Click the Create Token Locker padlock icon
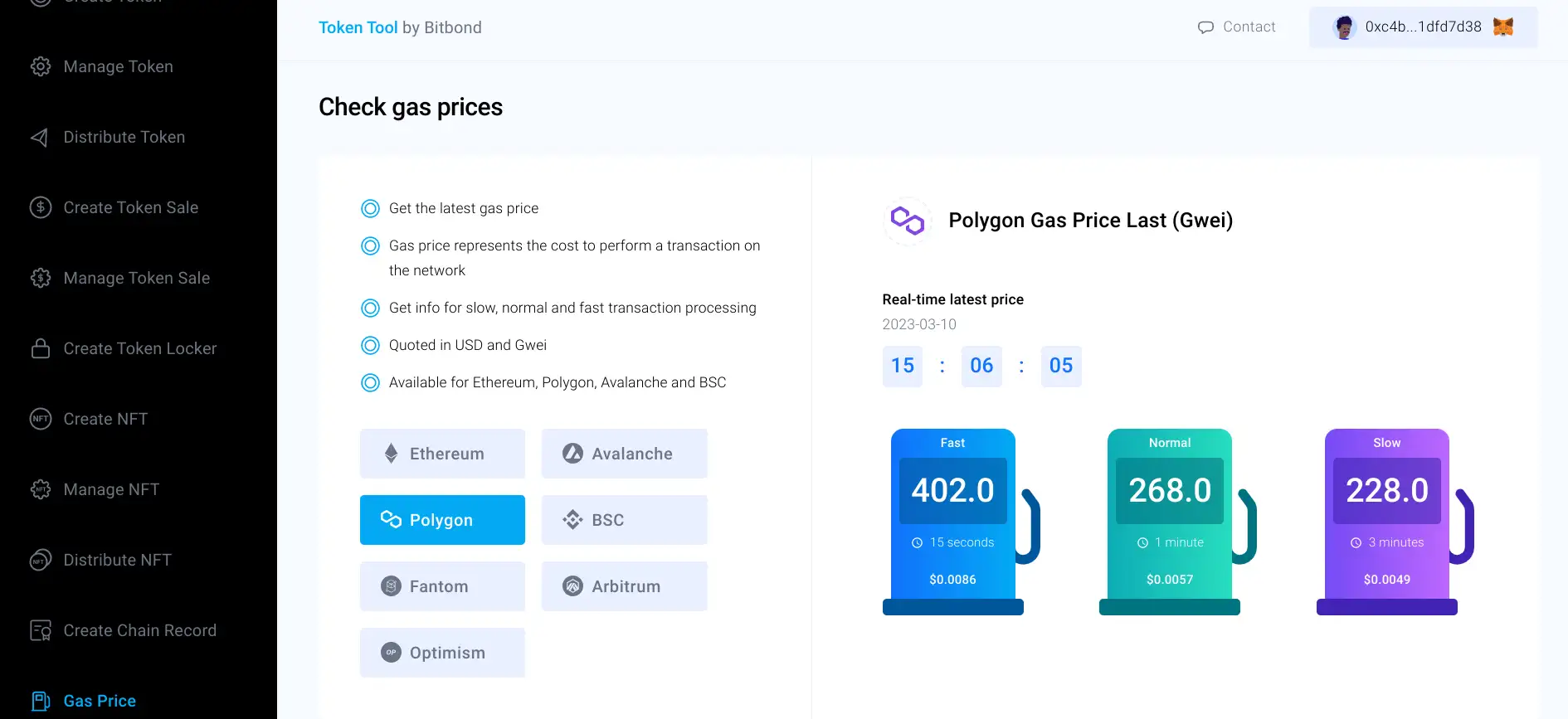The width and height of the screenshot is (1568, 719). pyautogui.click(x=41, y=348)
